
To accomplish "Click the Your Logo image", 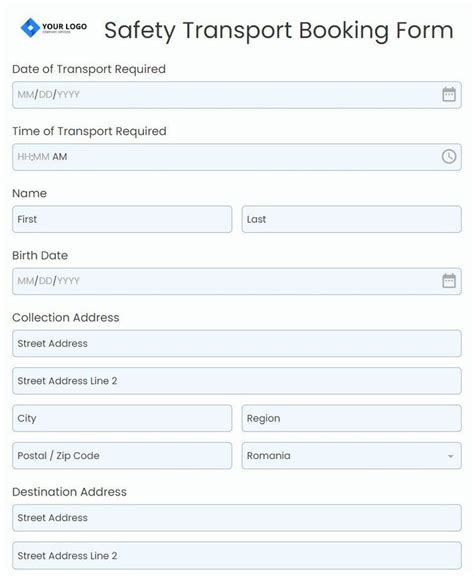I will (x=54, y=28).
